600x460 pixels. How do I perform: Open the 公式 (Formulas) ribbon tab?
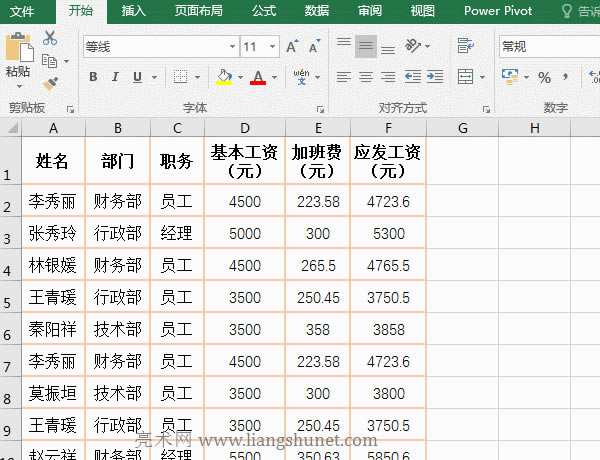click(264, 11)
